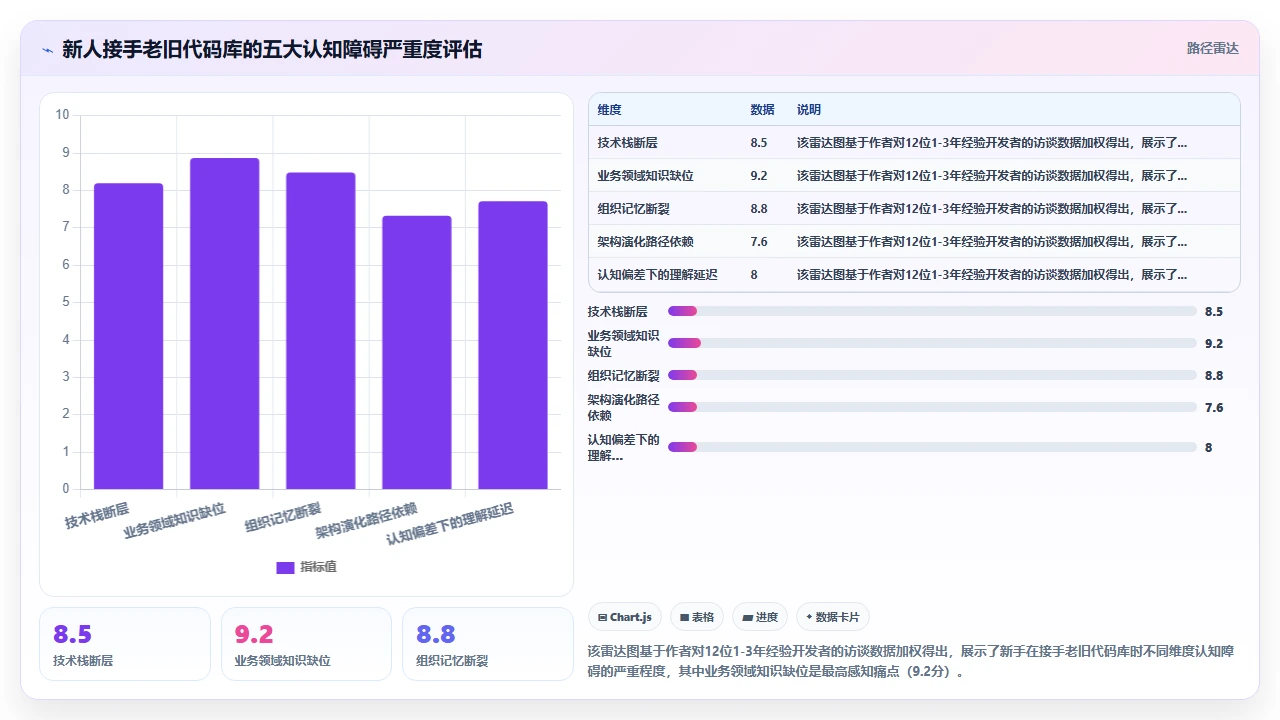Image resolution: width=1280 pixels, height=720 pixels.
Task: Click the lightning icon beside the dashboard title
Action: coord(47,49)
